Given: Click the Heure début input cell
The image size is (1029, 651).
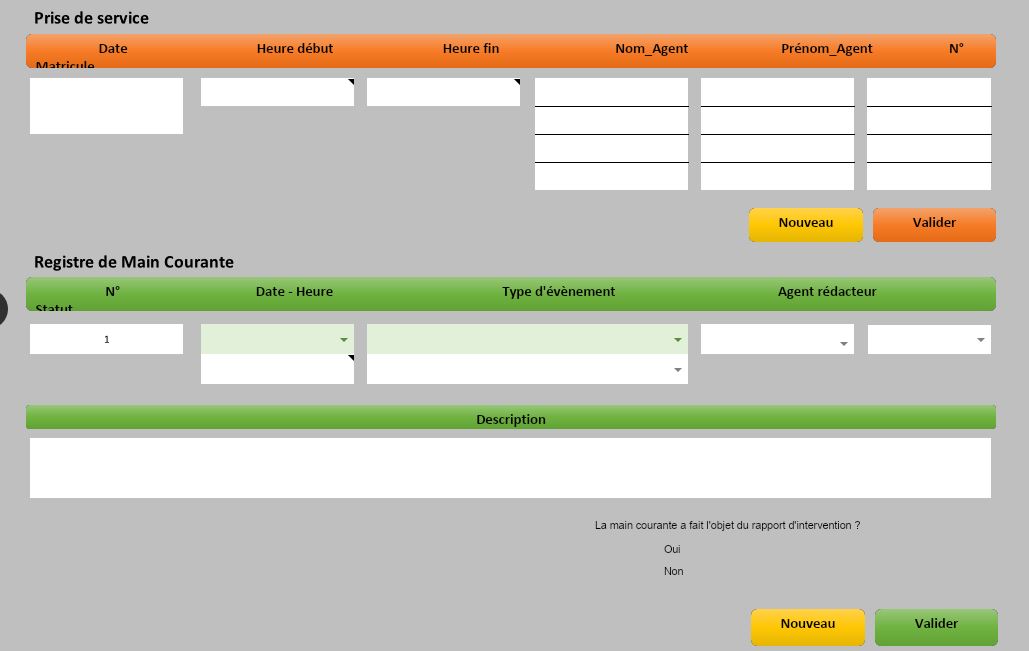Looking at the screenshot, I should click(x=277, y=92).
